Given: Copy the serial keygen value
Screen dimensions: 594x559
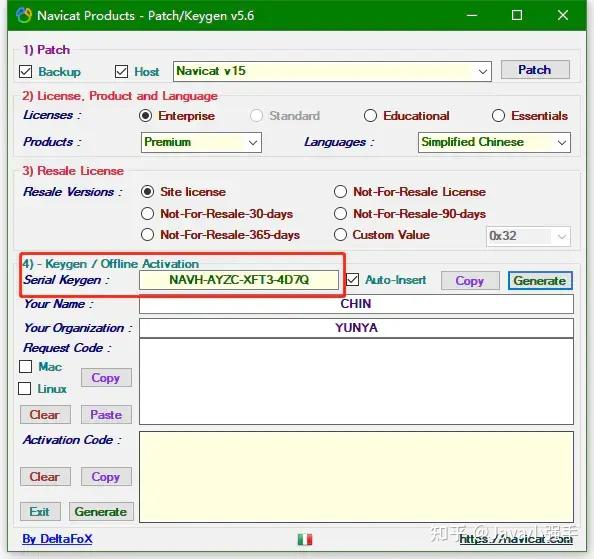Looking at the screenshot, I should point(470,281).
